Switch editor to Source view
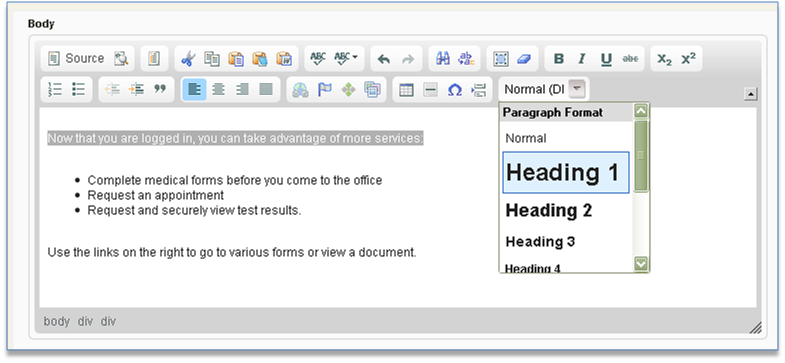This screenshot has height=363, width=785. point(76,59)
